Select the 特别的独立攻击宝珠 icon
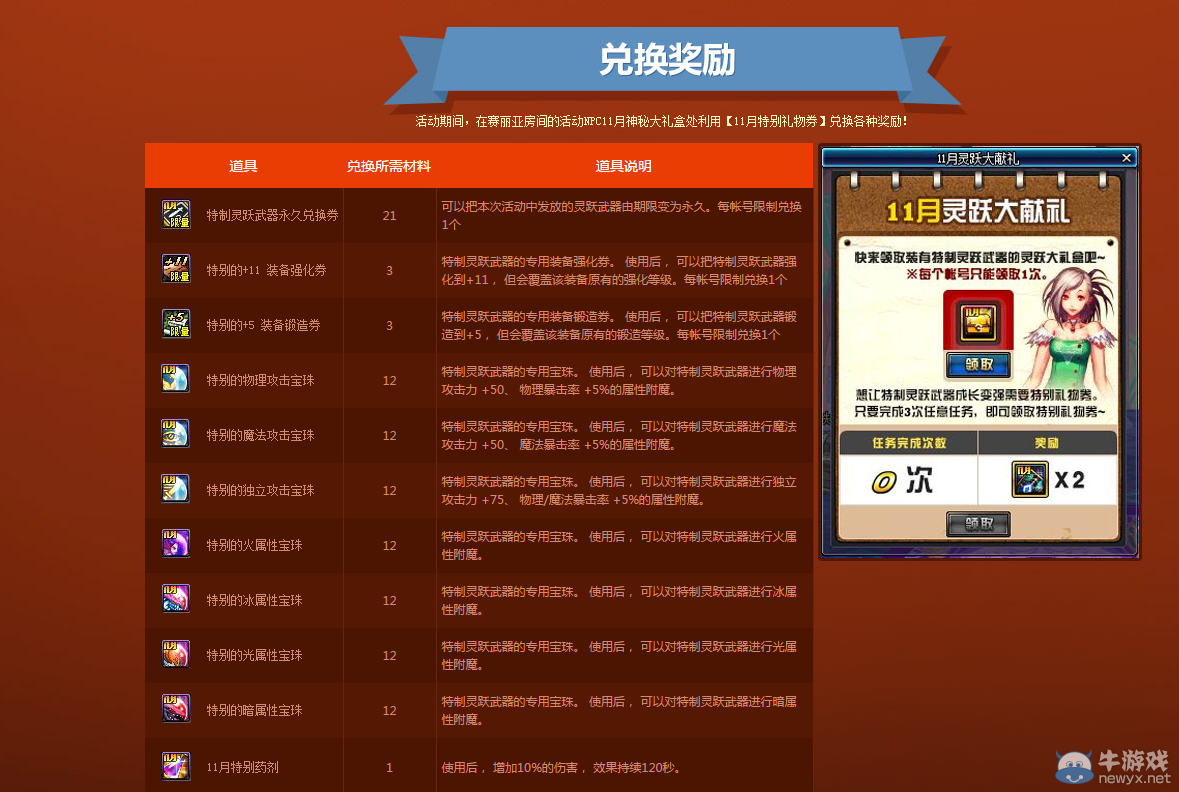The width and height of the screenshot is (1179, 792). click(x=175, y=490)
